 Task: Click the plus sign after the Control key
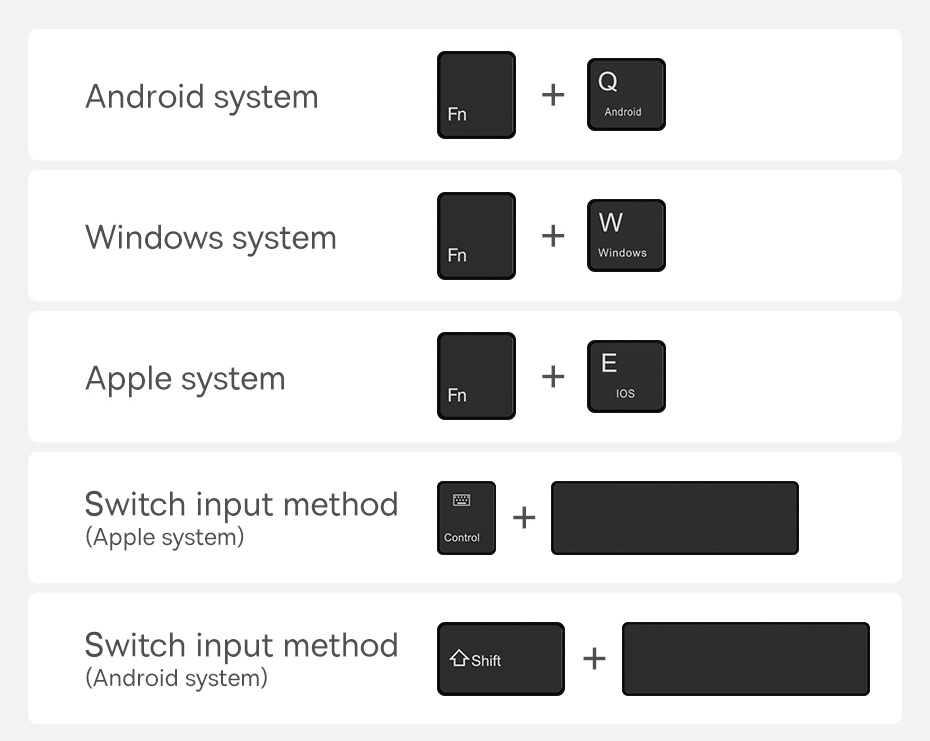tap(524, 517)
